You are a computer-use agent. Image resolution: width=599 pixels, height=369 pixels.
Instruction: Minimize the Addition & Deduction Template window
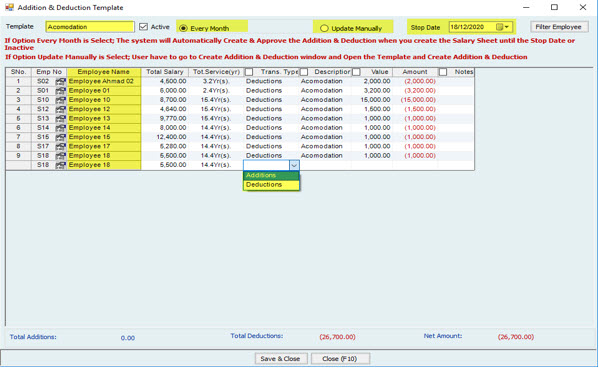tap(526, 7)
